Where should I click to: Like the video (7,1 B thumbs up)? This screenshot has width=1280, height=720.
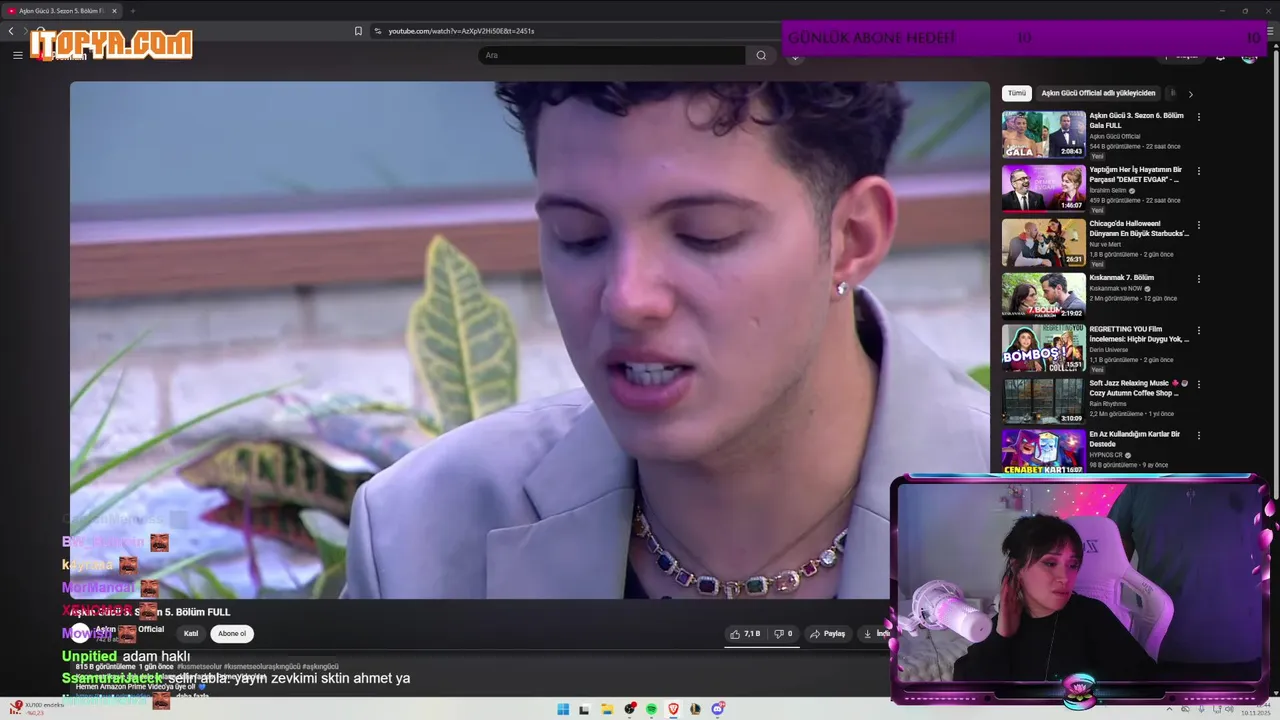(x=745, y=633)
